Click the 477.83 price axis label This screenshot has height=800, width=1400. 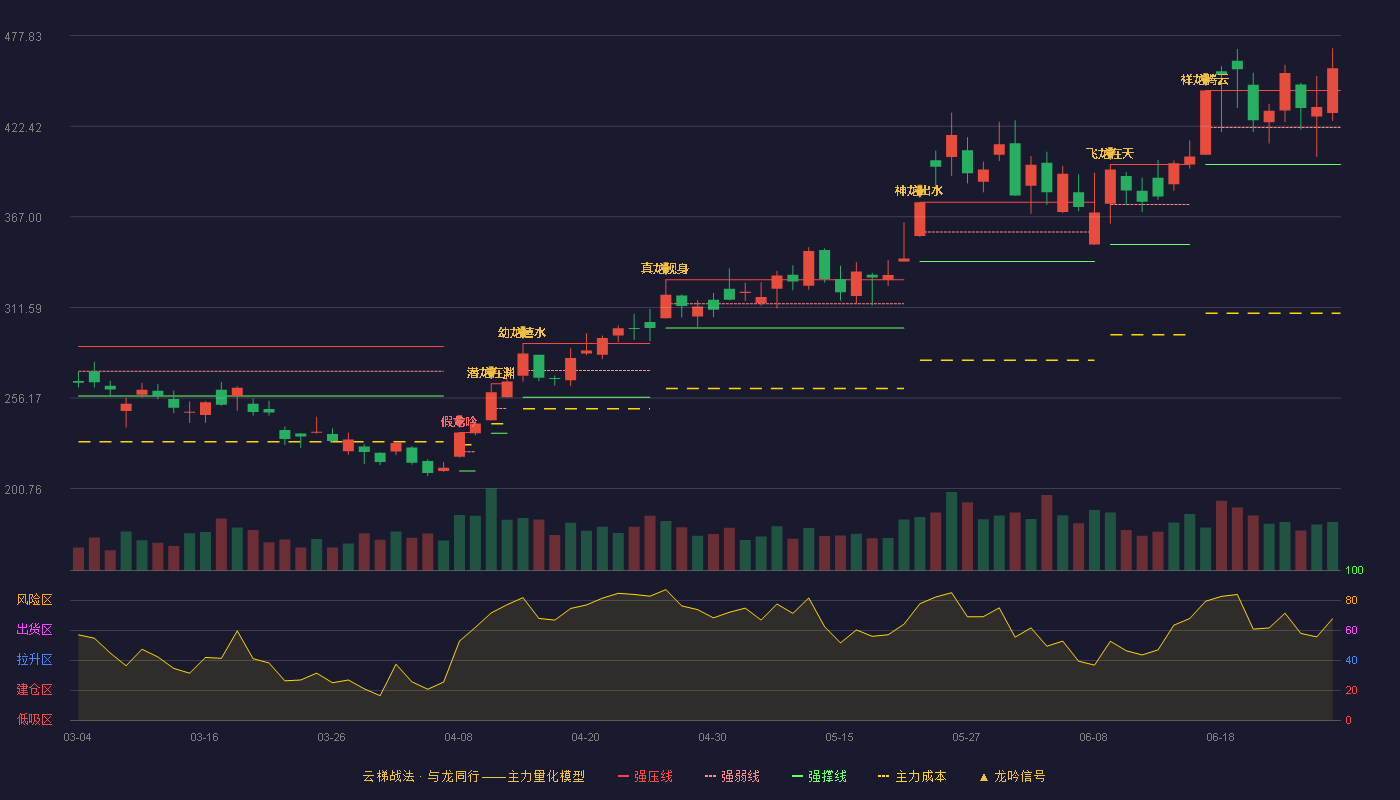click(23, 37)
